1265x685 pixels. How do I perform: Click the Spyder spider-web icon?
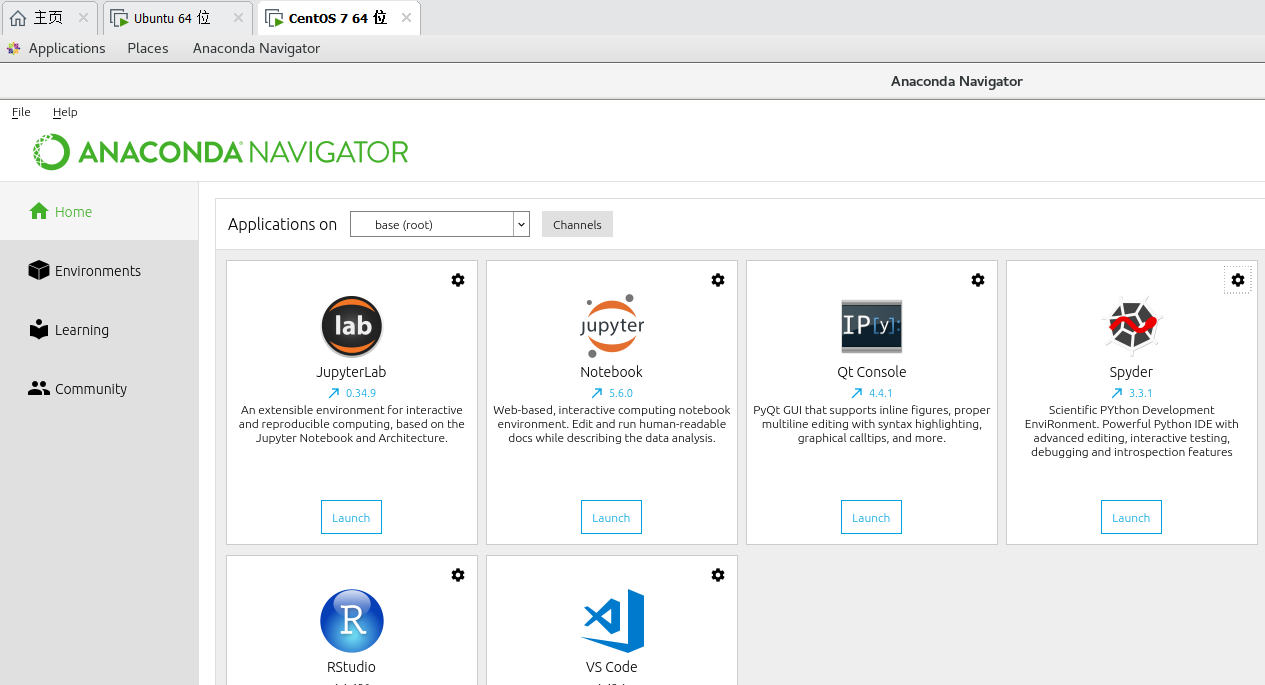point(1132,325)
